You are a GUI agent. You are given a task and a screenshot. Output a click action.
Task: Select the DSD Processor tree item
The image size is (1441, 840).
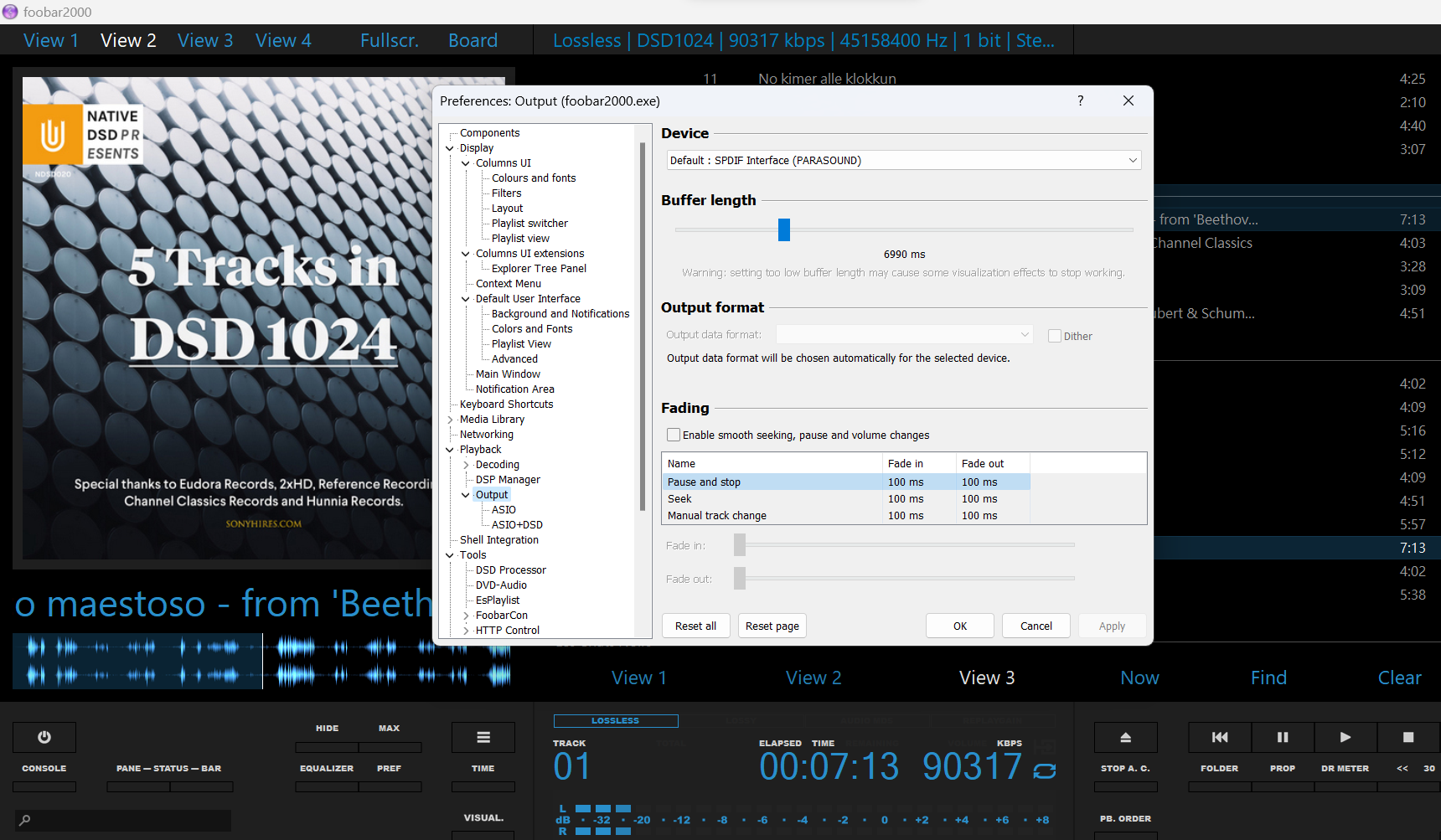(x=510, y=570)
